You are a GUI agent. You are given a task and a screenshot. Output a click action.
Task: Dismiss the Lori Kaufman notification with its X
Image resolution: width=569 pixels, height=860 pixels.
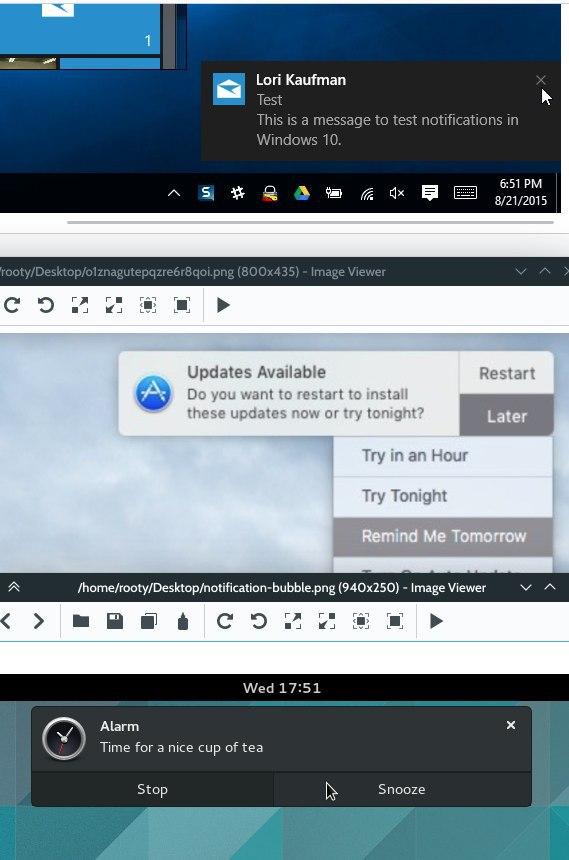click(x=540, y=80)
